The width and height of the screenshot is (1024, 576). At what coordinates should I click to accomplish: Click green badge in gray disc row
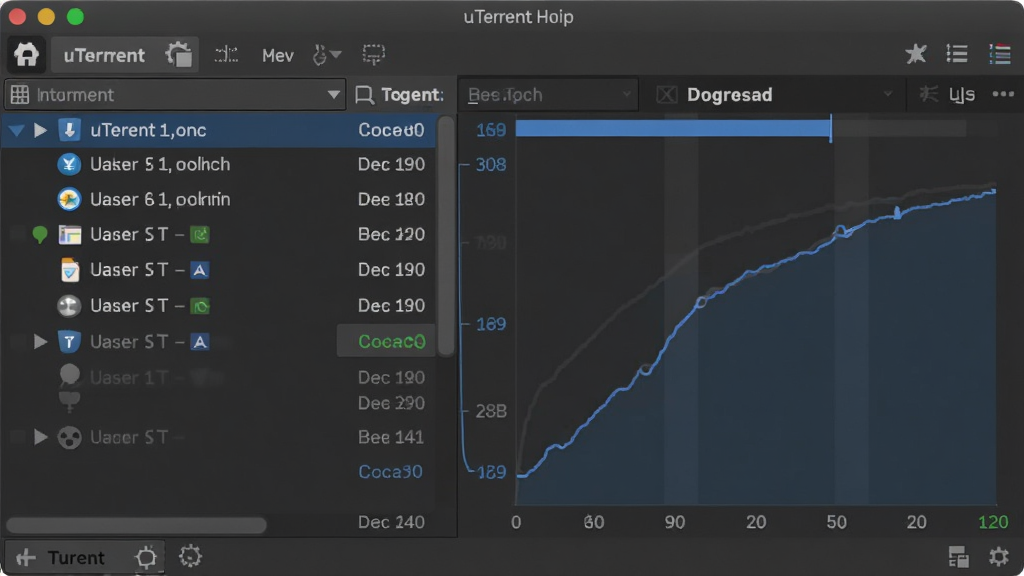(200, 306)
